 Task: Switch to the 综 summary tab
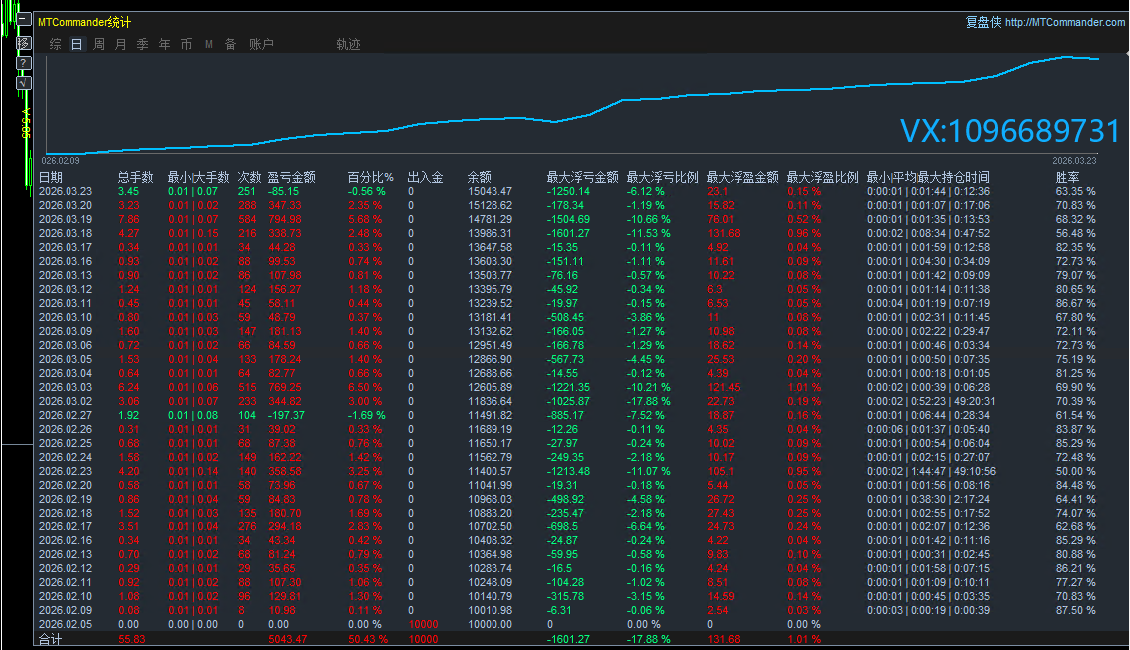(55, 44)
